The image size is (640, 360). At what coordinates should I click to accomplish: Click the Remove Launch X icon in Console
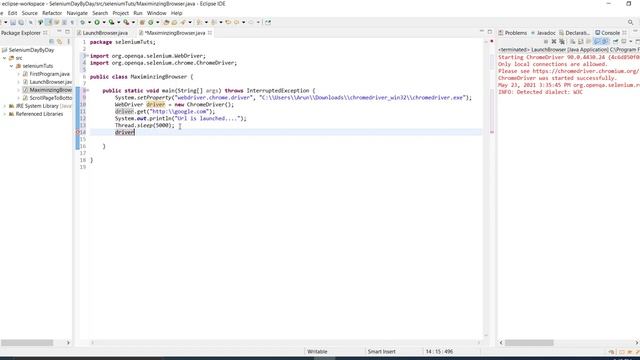[x=554, y=41]
